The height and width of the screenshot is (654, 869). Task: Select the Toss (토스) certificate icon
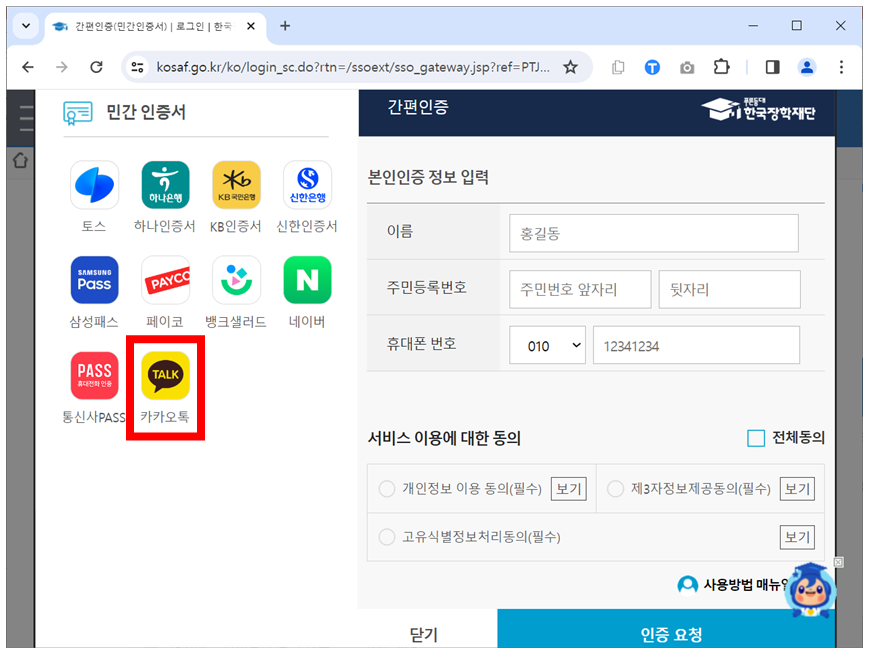[94, 185]
